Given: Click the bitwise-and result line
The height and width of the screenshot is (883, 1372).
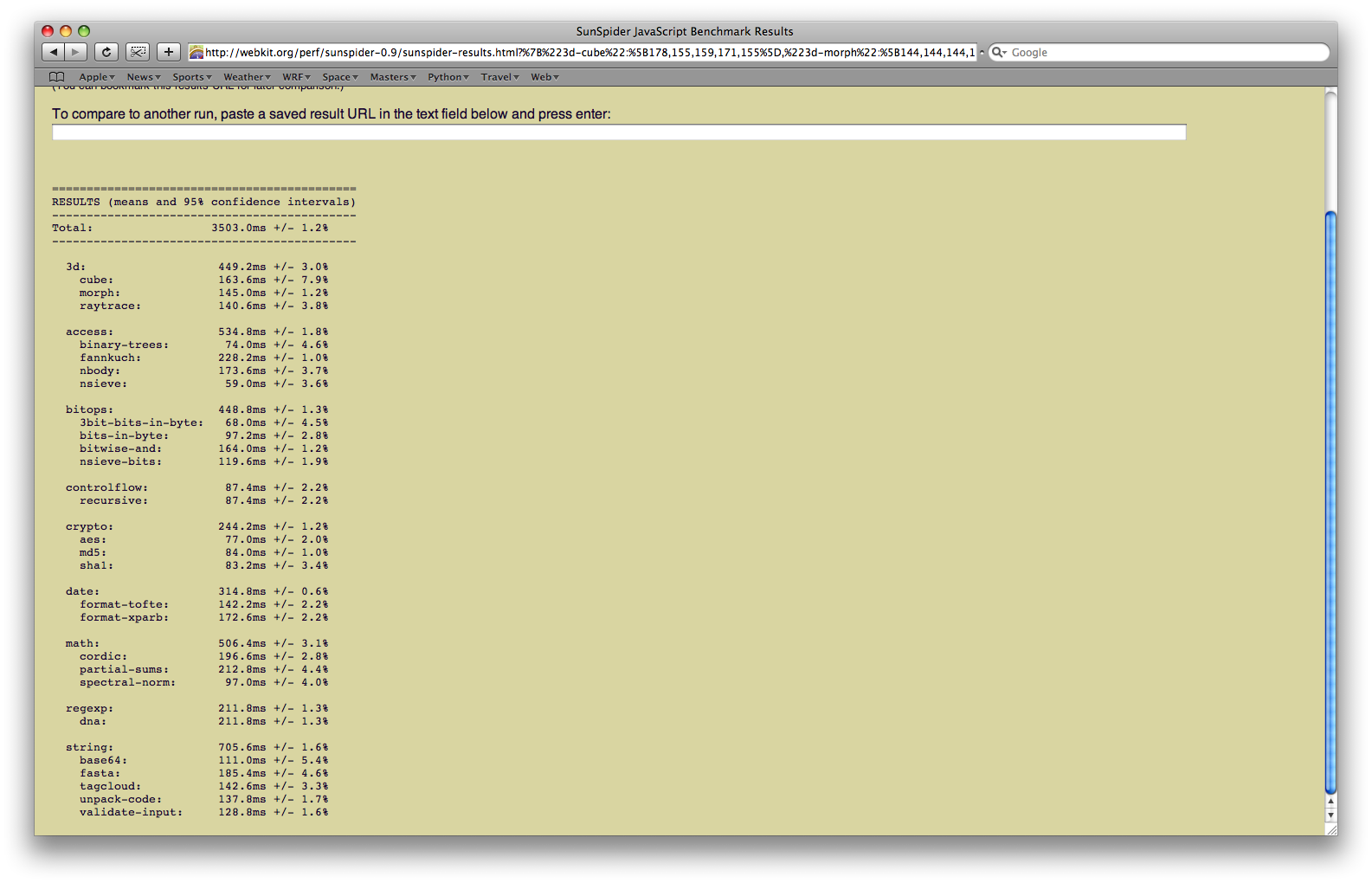Looking at the screenshot, I should (x=204, y=449).
